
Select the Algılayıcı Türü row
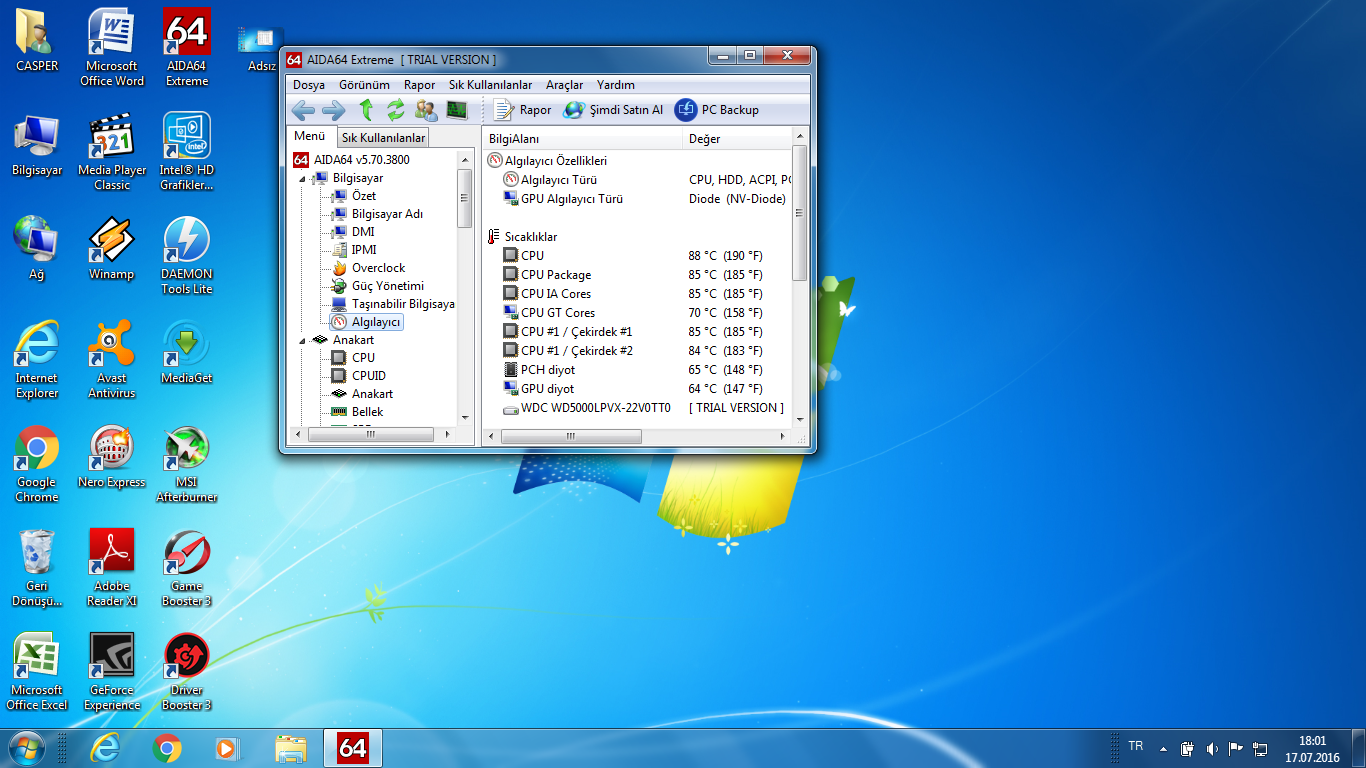point(638,180)
